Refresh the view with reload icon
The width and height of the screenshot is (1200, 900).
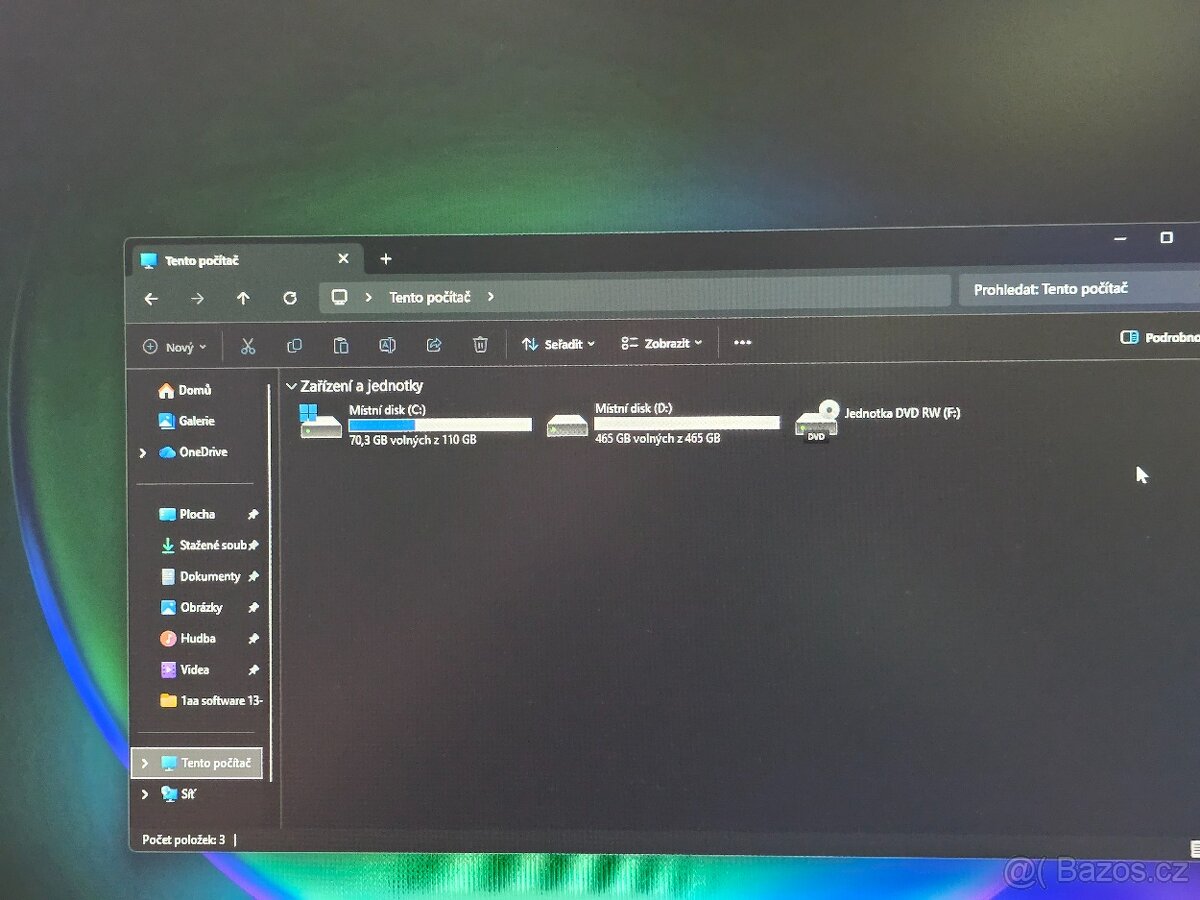[290, 297]
